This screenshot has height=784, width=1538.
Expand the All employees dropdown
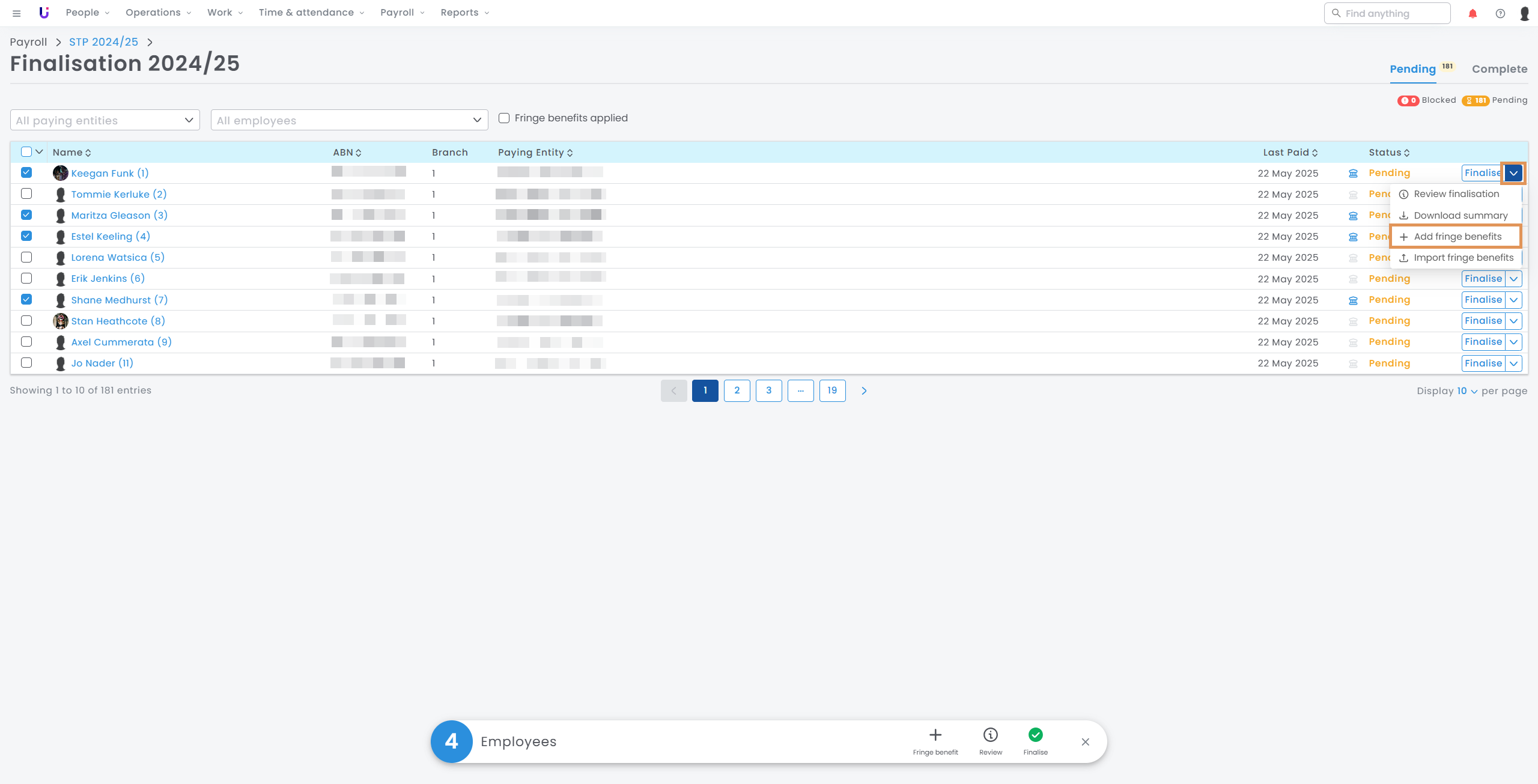point(349,120)
